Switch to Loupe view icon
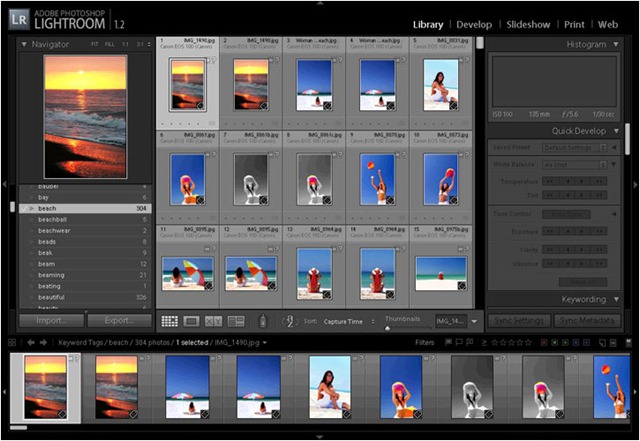The height and width of the screenshot is (441, 640). tap(191, 321)
